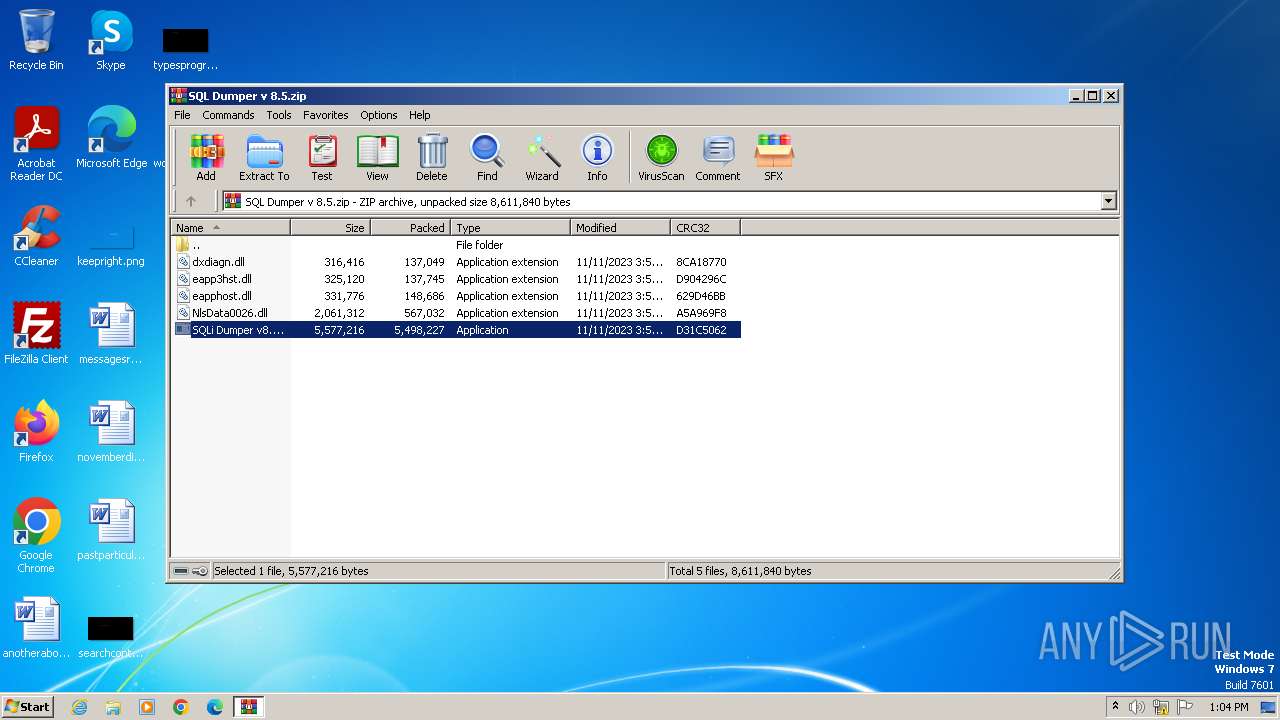
Task: Select the NlsData0026.dll file row
Action: click(x=456, y=313)
